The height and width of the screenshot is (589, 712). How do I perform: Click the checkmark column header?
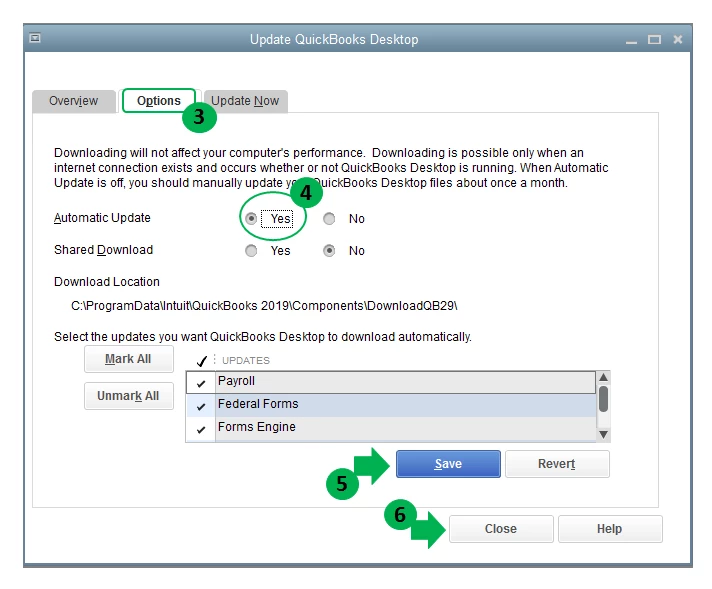pyautogui.click(x=201, y=361)
